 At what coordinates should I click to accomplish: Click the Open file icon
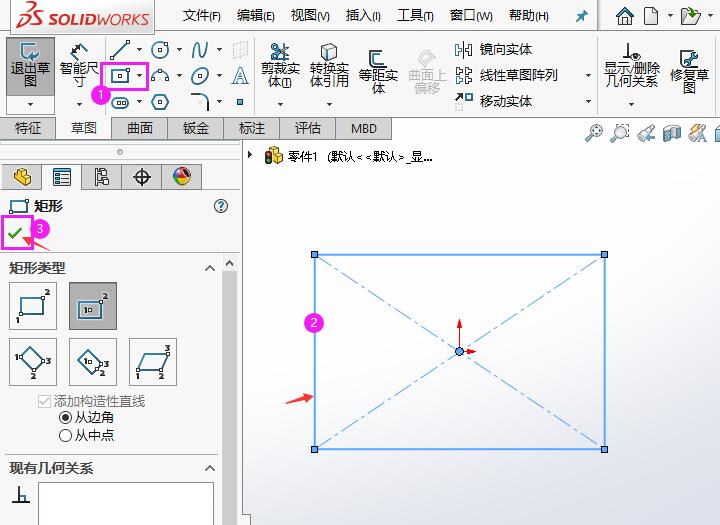[x=690, y=16]
